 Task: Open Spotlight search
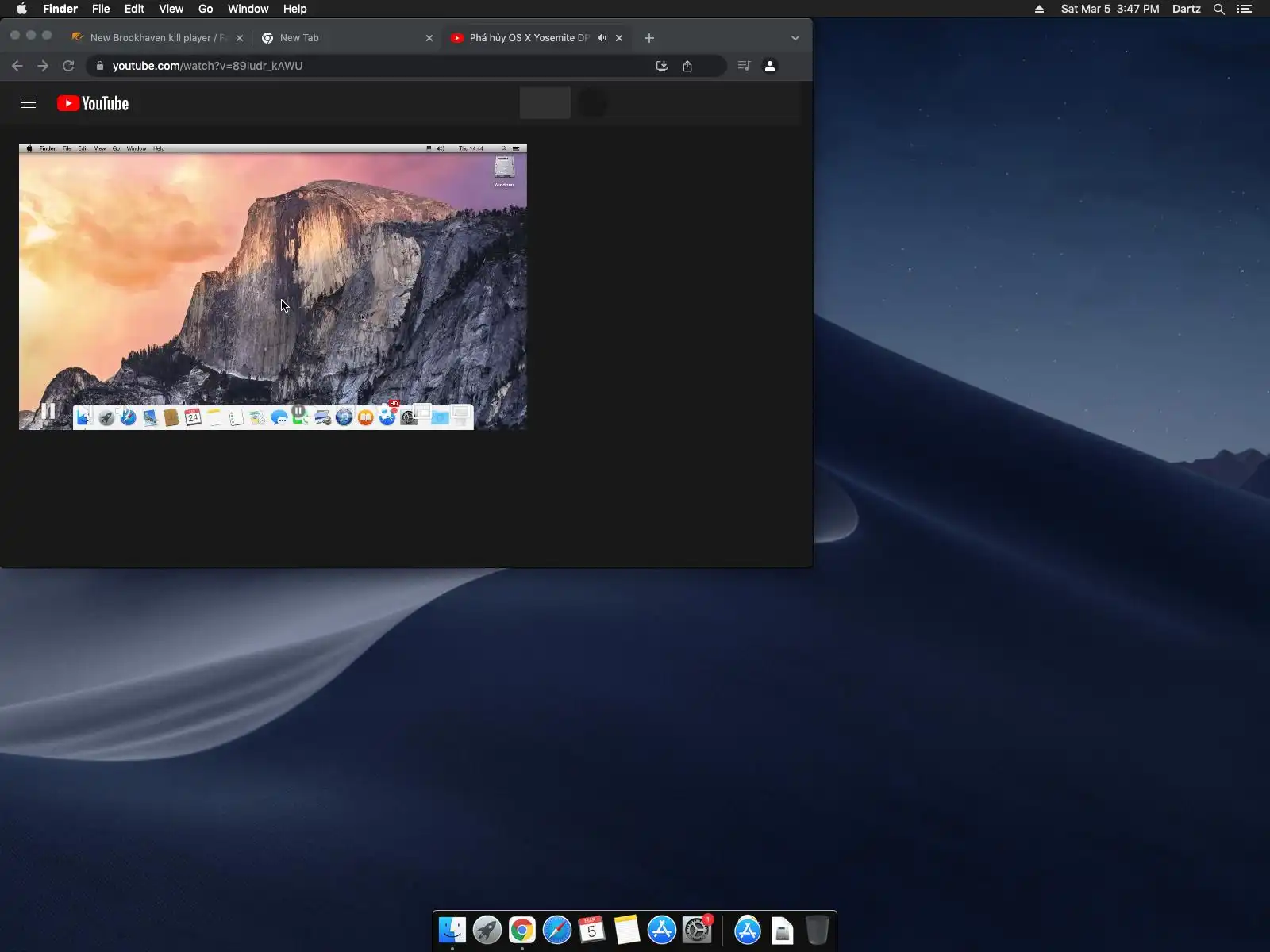click(1219, 9)
